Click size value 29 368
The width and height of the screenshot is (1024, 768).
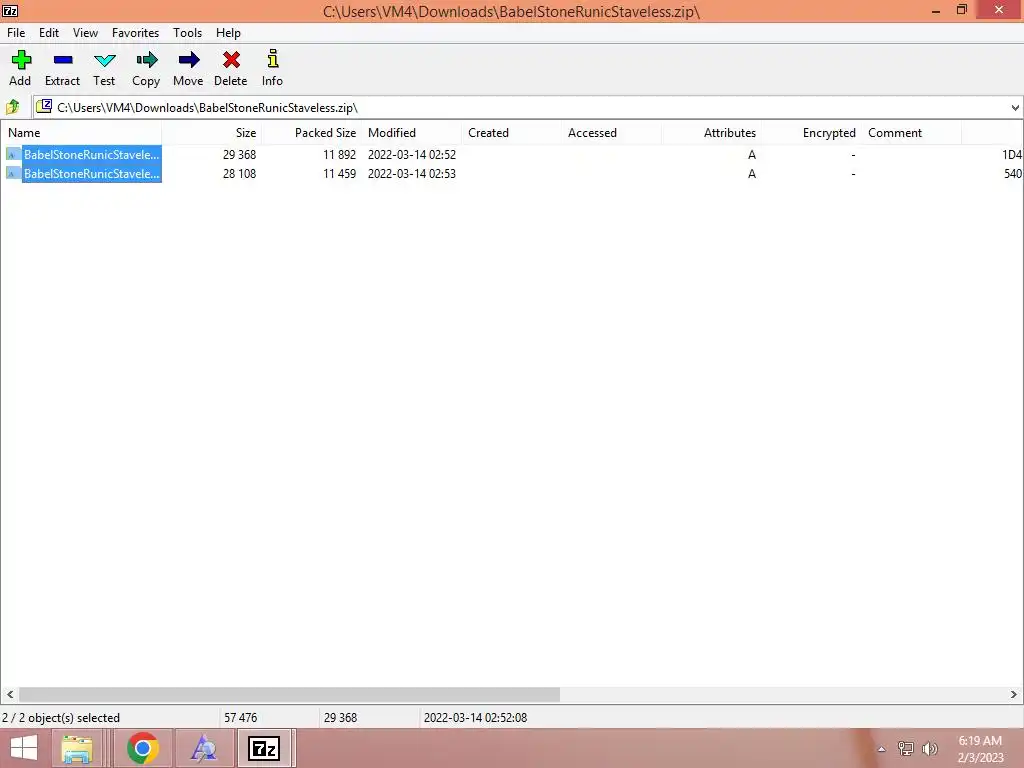tap(239, 155)
